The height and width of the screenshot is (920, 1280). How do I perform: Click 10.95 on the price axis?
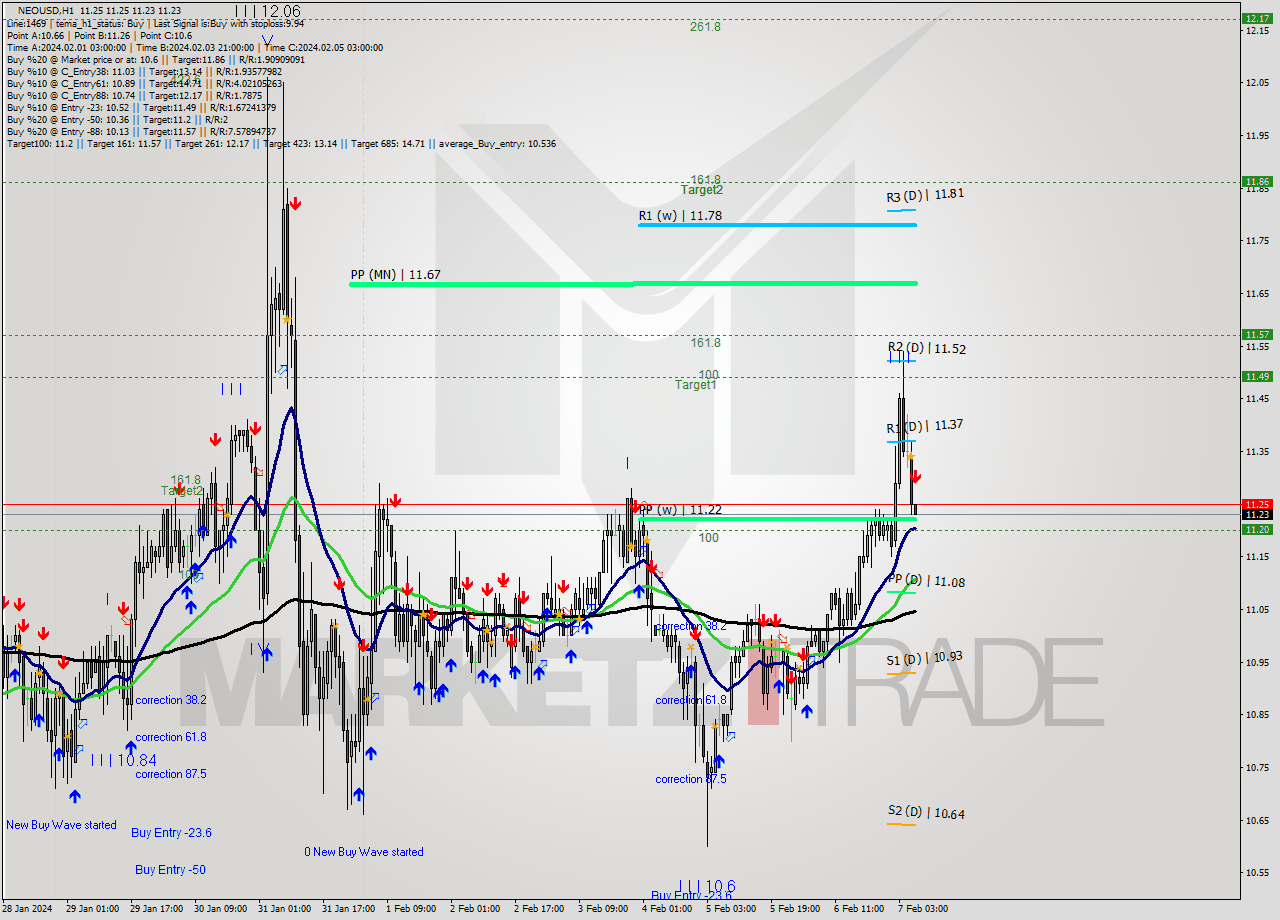coord(1258,662)
